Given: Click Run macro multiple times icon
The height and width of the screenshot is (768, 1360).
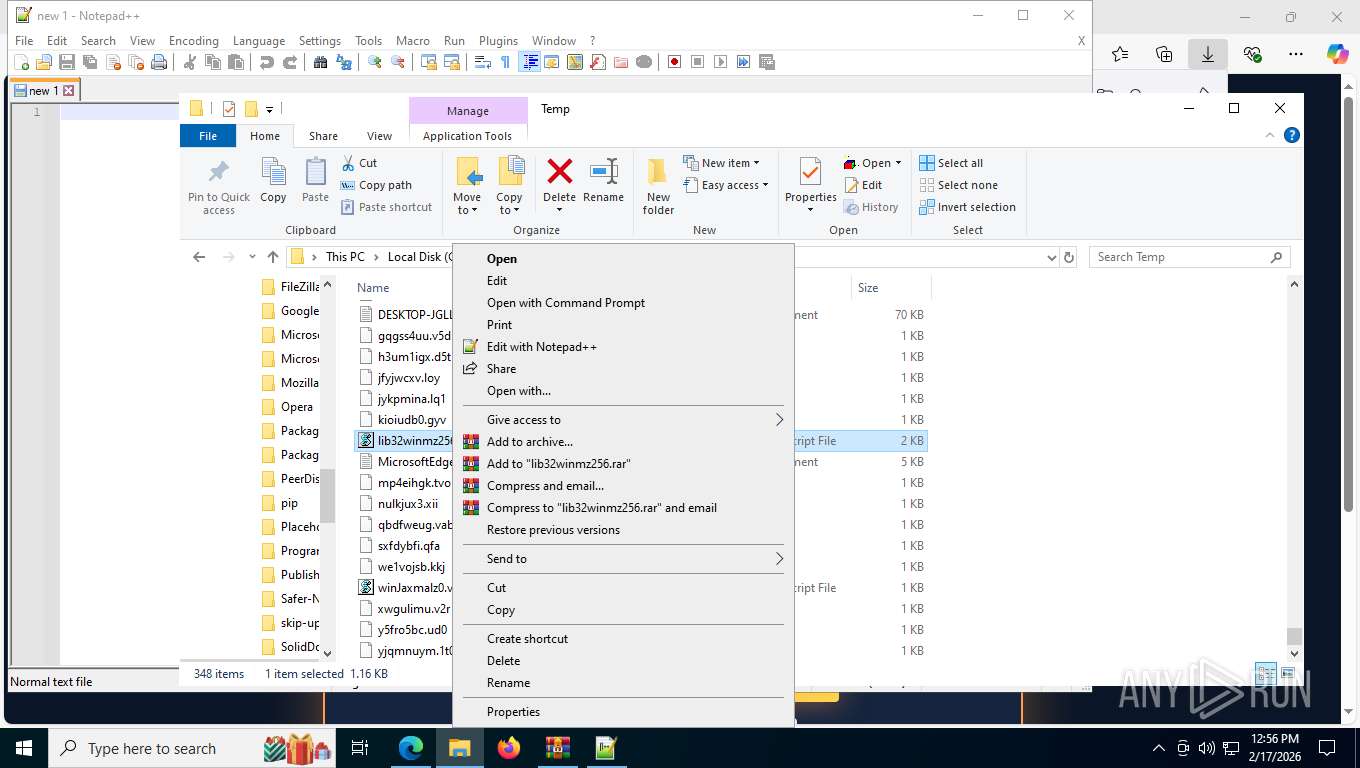Looking at the screenshot, I should point(743,62).
